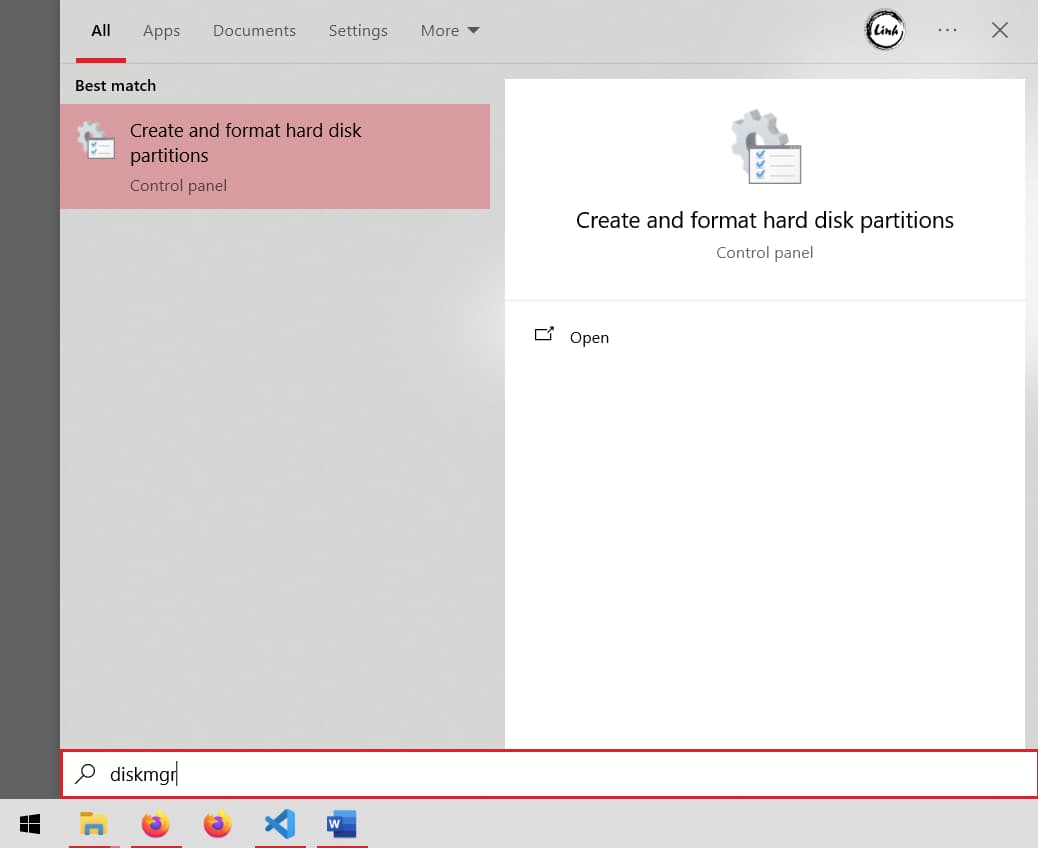Click the ellipsis options menu at top right
Viewport: 1038px width, 848px height.
click(947, 30)
